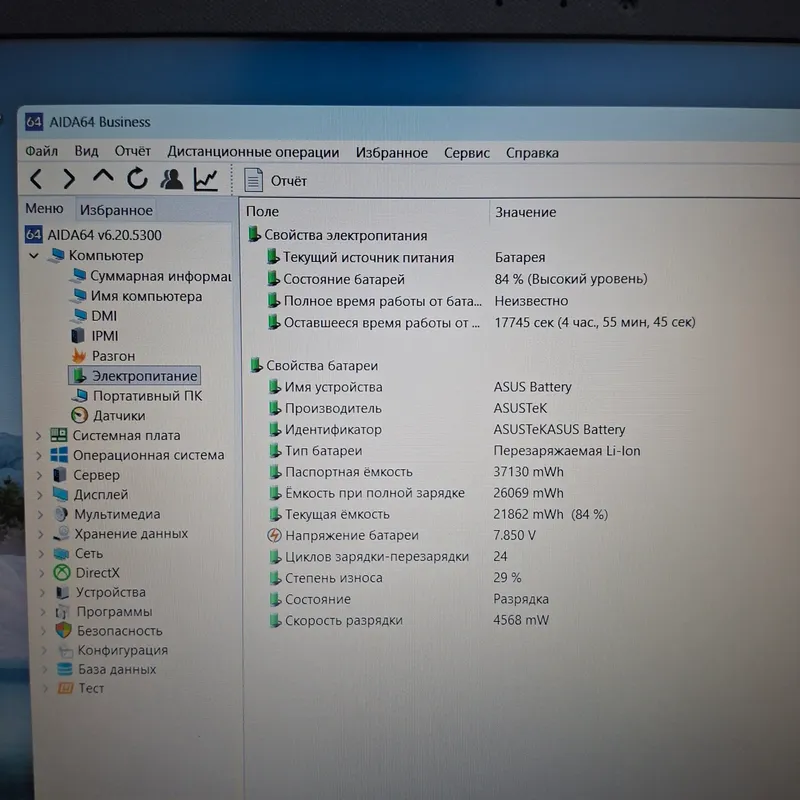Viewport: 800px width, 800px height.
Task: Expand the Мультимедиа tree node
Action: point(40,514)
